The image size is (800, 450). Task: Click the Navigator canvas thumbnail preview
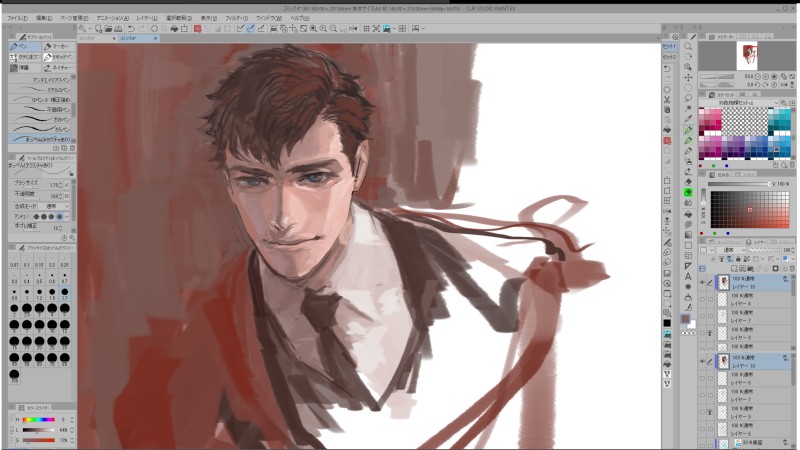(747, 56)
